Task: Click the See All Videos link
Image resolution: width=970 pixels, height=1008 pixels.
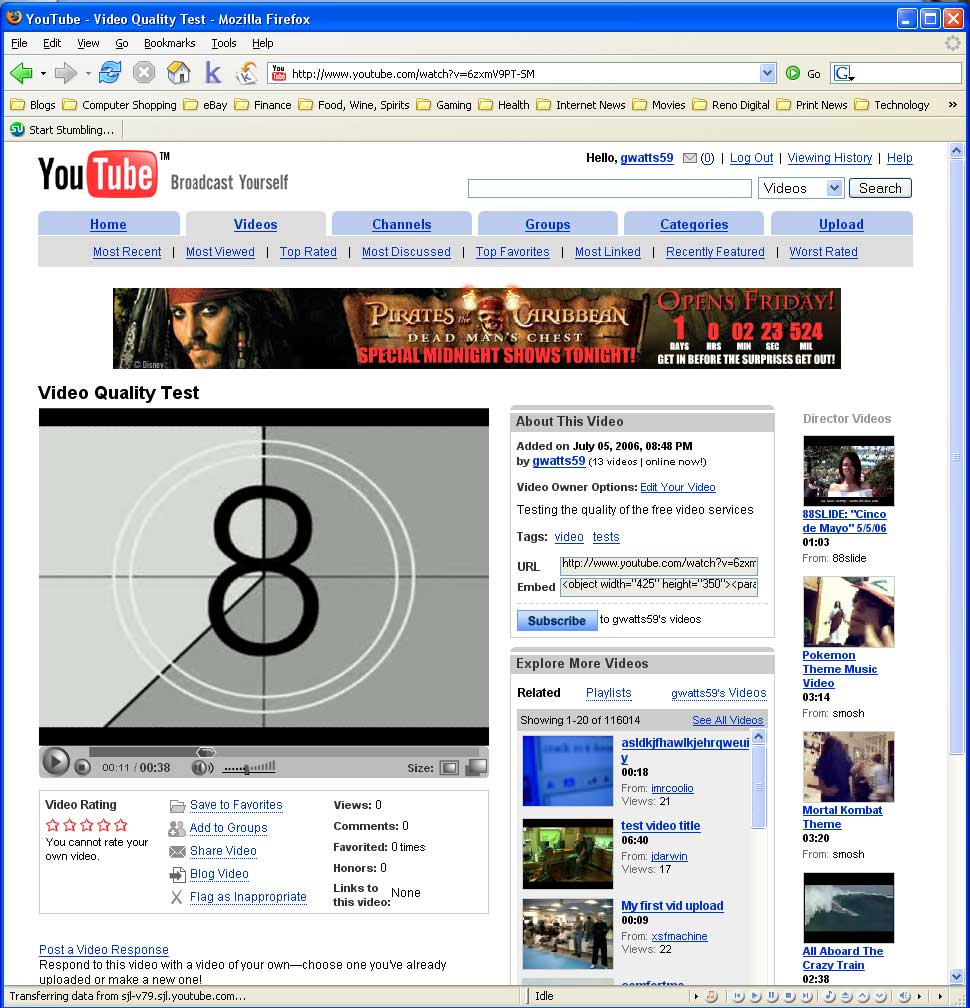Action: tap(728, 720)
